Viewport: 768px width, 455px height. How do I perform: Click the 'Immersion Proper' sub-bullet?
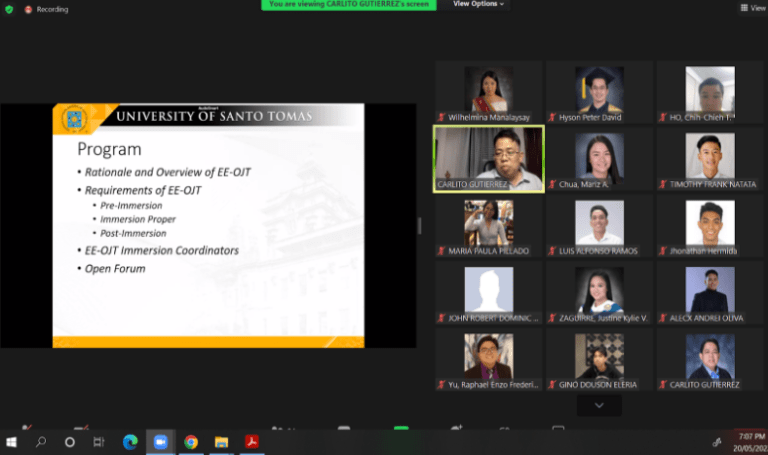[x=138, y=219]
